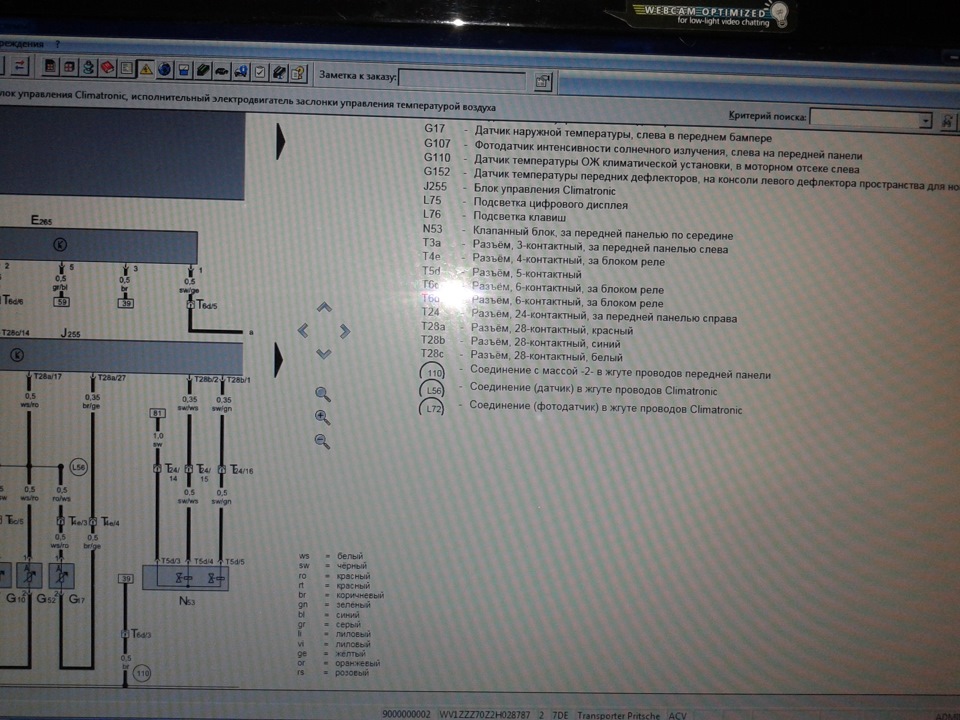
Task: Select legend entry L76 button illumination
Action: point(494,216)
